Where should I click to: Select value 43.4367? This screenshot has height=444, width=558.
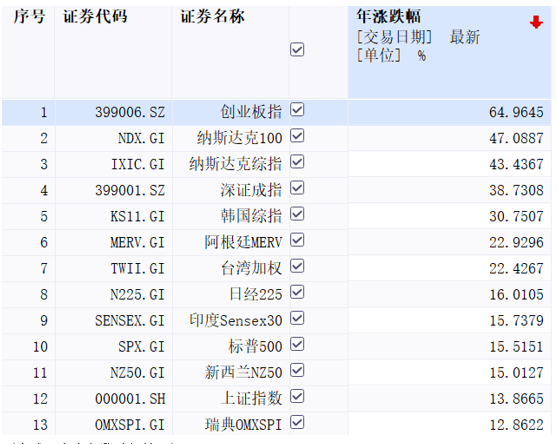(x=516, y=164)
